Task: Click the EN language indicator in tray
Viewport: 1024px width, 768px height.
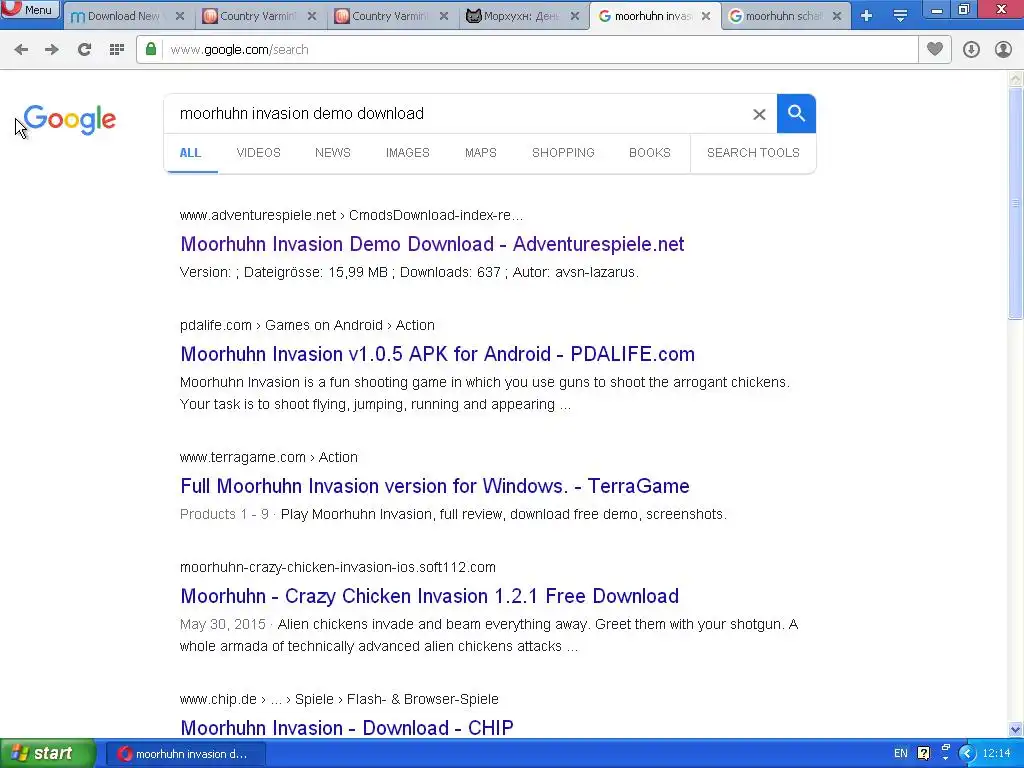Action: point(901,754)
